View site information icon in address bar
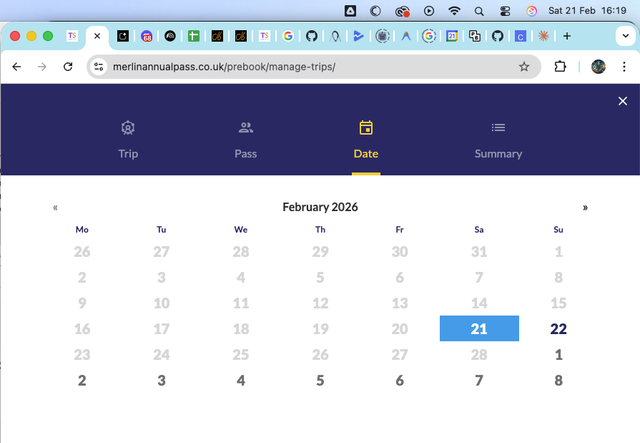The height and width of the screenshot is (443, 640). [x=98, y=67]
